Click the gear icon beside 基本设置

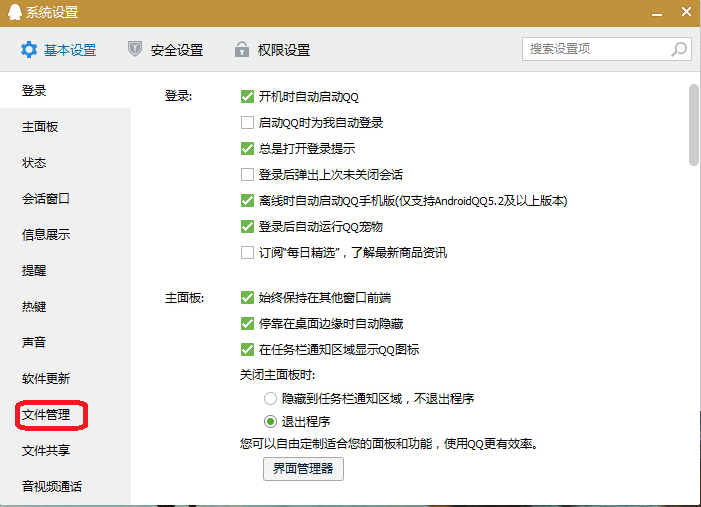(29, 50)
